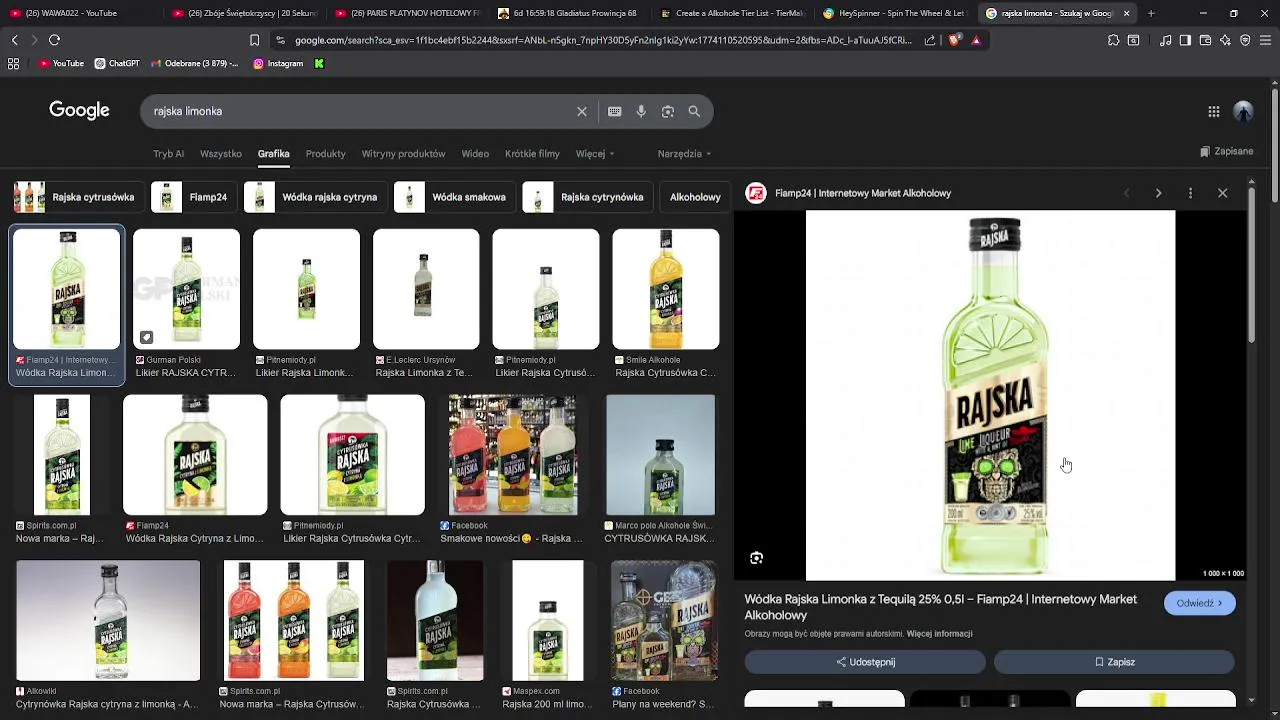Switch to the Krótkie filmy tab
Screen dimensions: 1280x720
click(x=532, y=154)
